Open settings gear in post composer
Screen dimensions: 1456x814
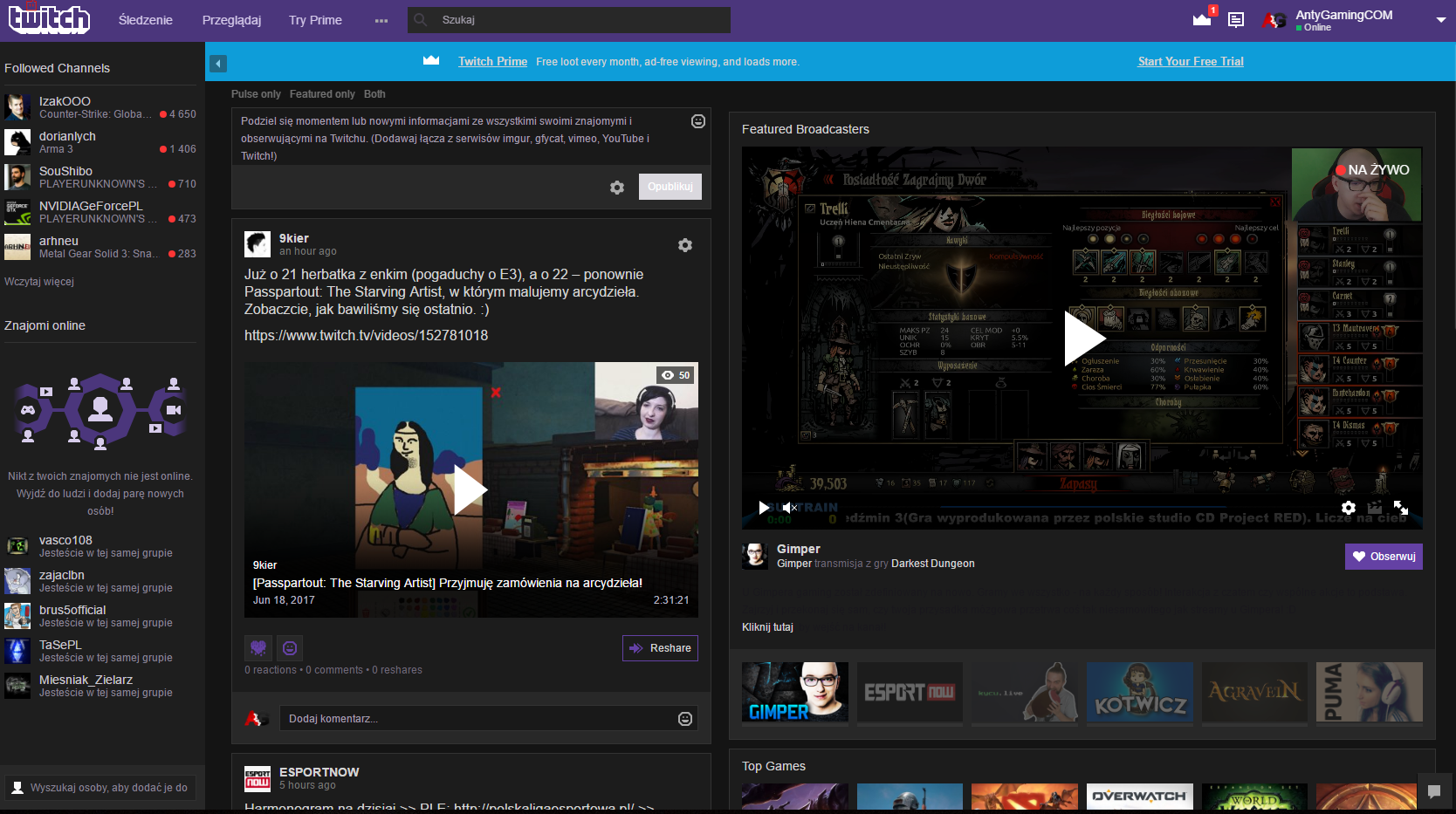point(617,188)
